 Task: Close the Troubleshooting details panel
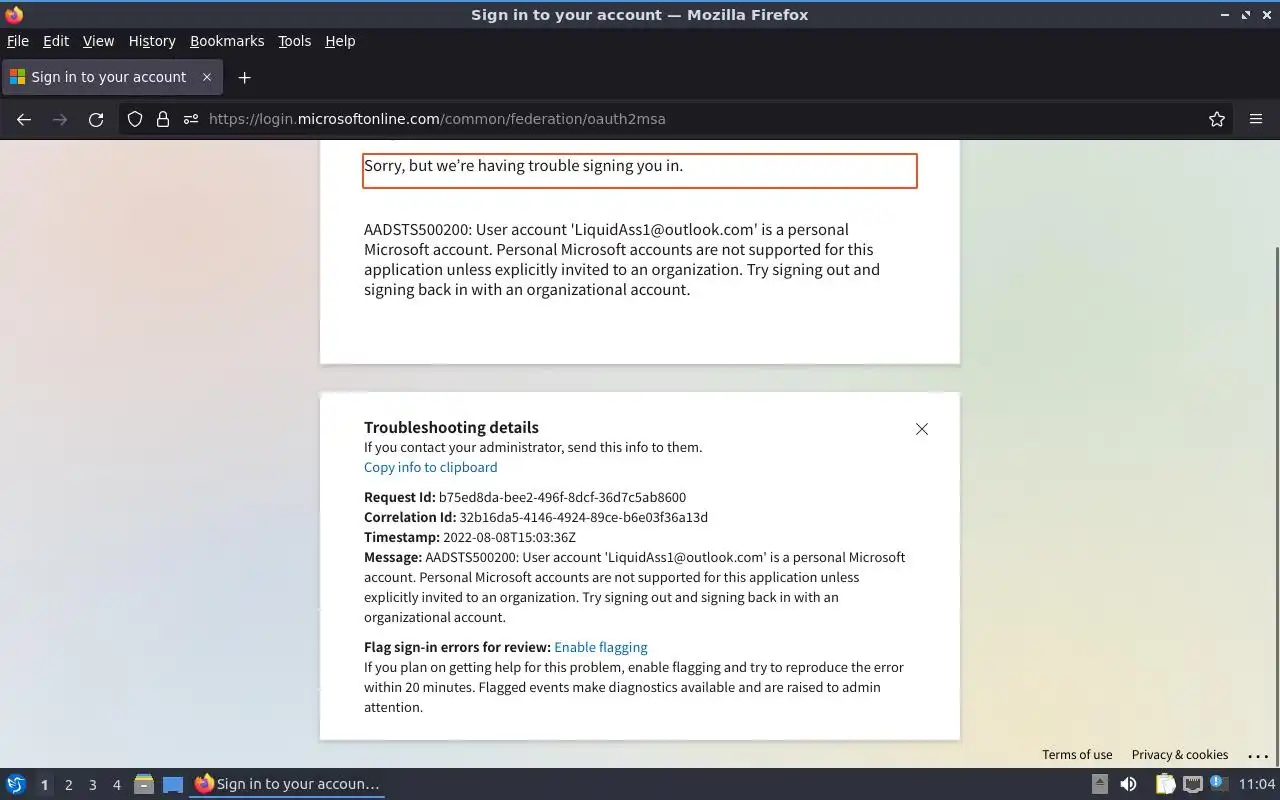[x=922, y=429]
